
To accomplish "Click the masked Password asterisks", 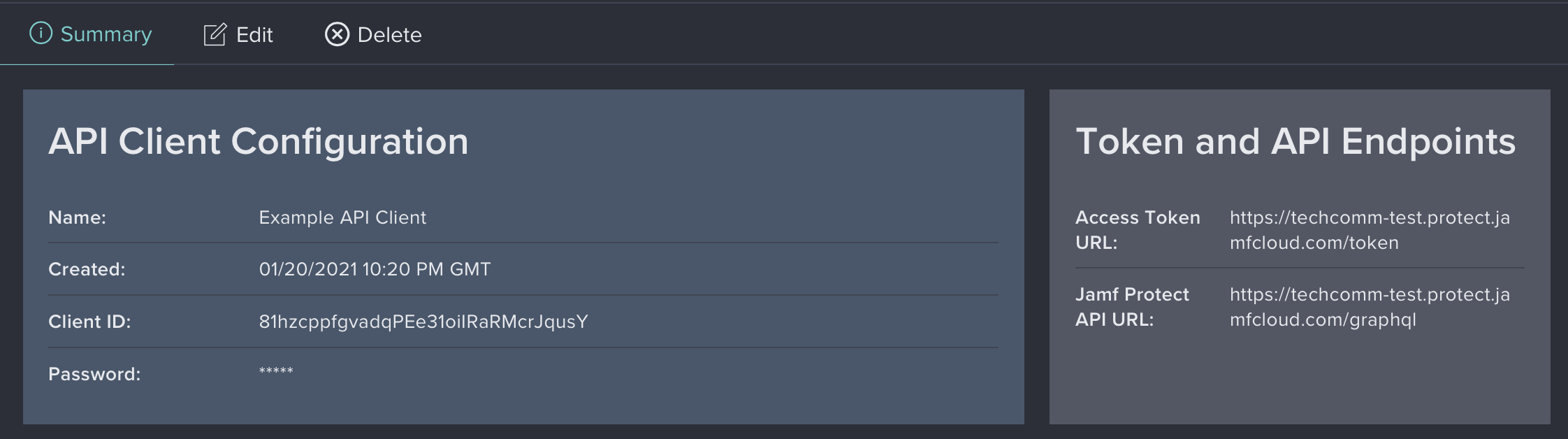I will (x=276, y=370).
